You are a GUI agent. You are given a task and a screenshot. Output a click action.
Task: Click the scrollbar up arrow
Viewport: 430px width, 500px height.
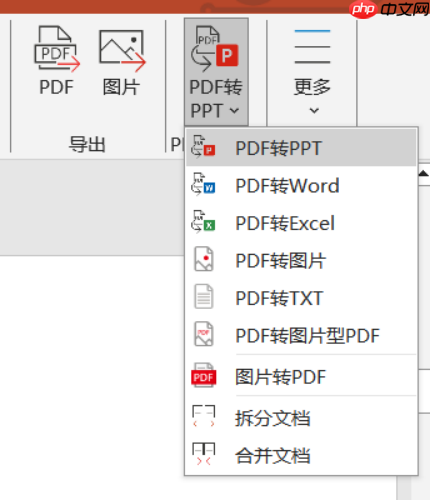424,173
